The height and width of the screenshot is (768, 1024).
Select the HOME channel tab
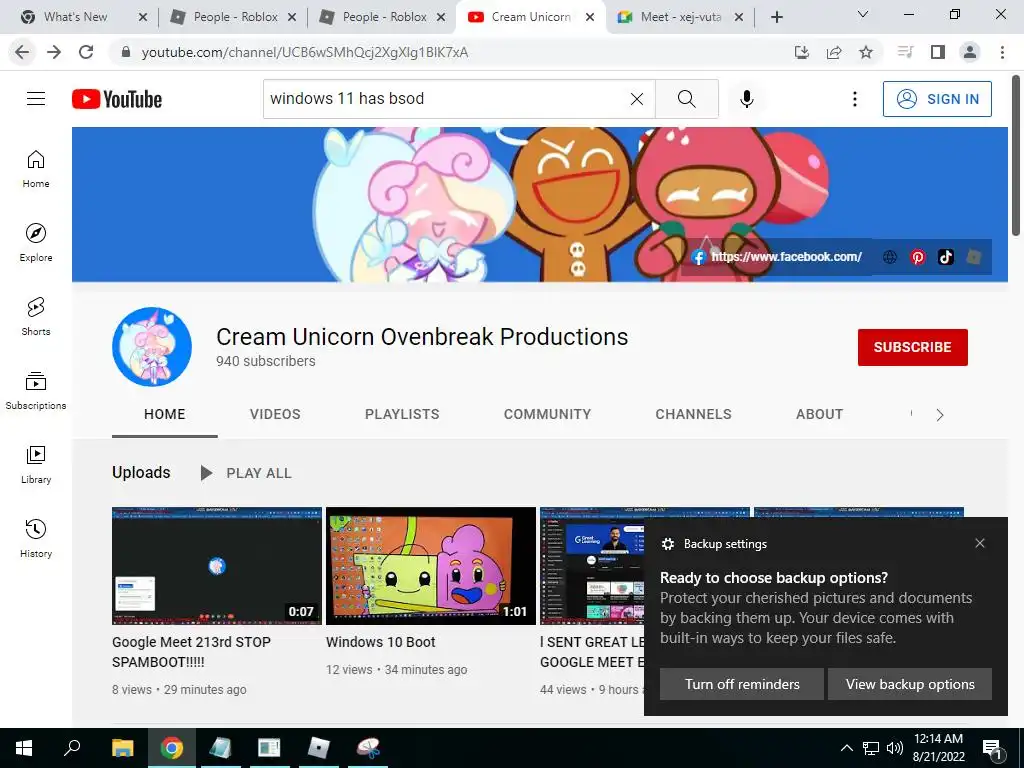click(x=165, y=414)
